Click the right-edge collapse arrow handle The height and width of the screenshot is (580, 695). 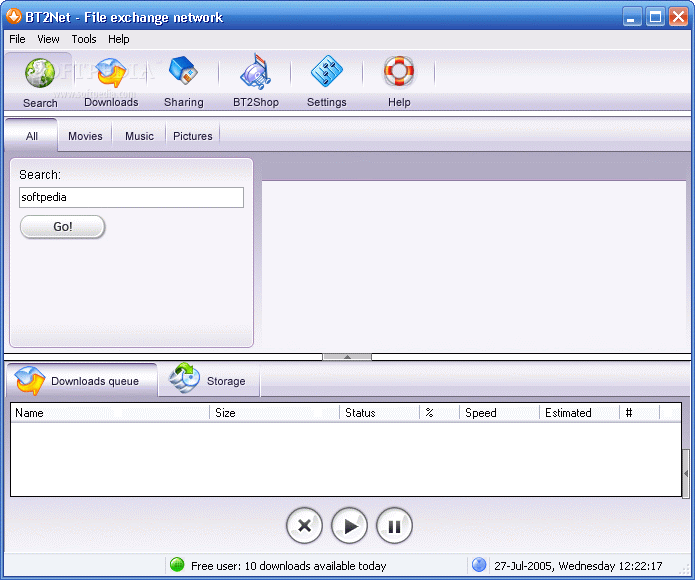point(686,474)
